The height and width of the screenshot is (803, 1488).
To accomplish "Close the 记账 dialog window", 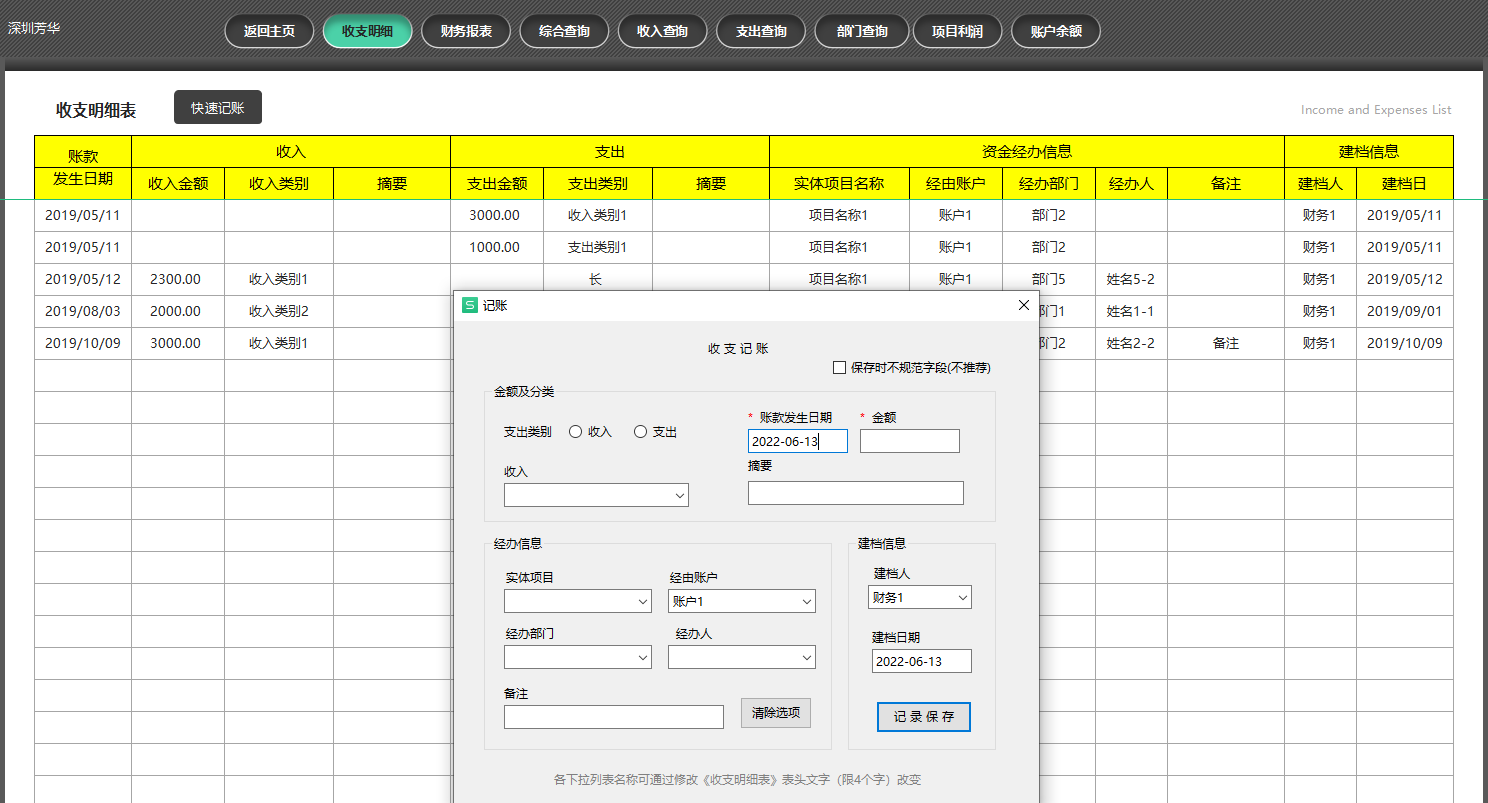I will point(1023,306).
